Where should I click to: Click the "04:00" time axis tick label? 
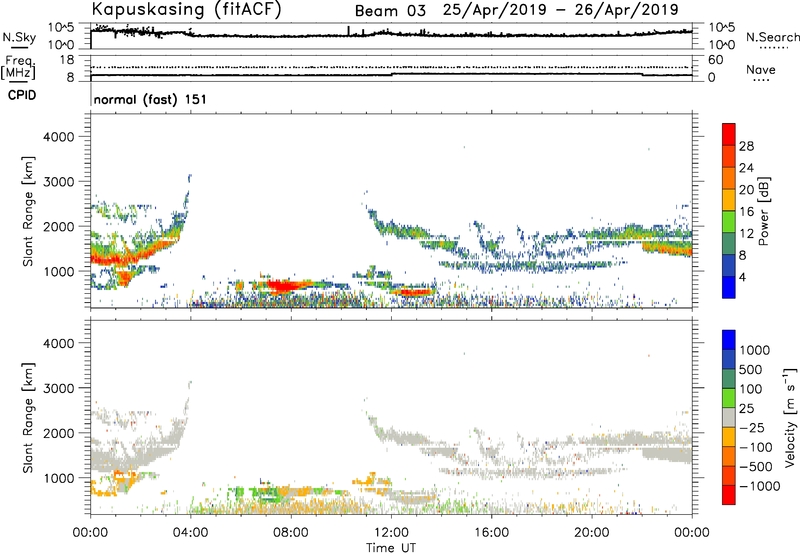190,533
